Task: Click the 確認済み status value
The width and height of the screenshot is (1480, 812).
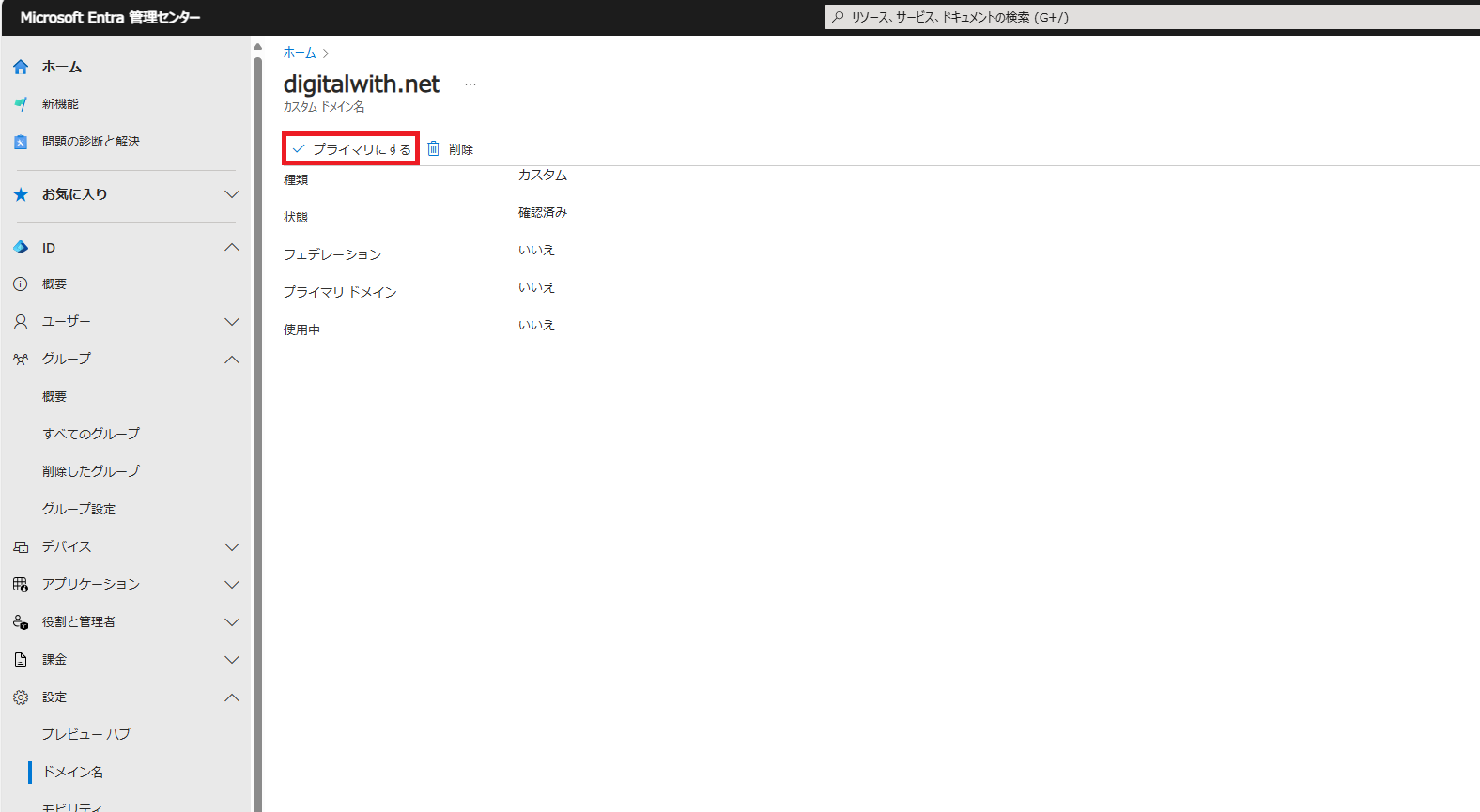Action: (x=543, y=212)
